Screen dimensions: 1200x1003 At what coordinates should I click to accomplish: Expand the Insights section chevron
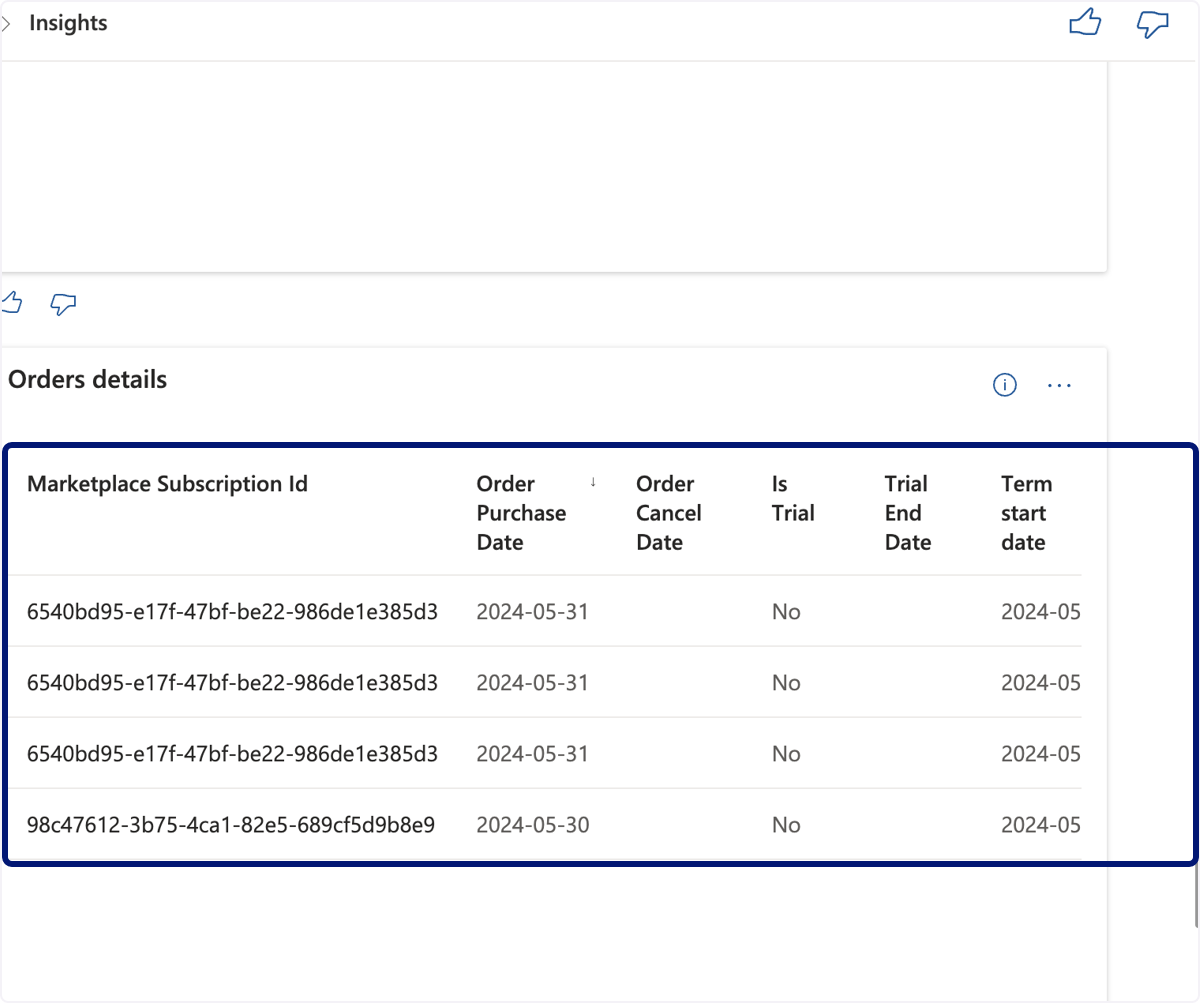point(6,23)
